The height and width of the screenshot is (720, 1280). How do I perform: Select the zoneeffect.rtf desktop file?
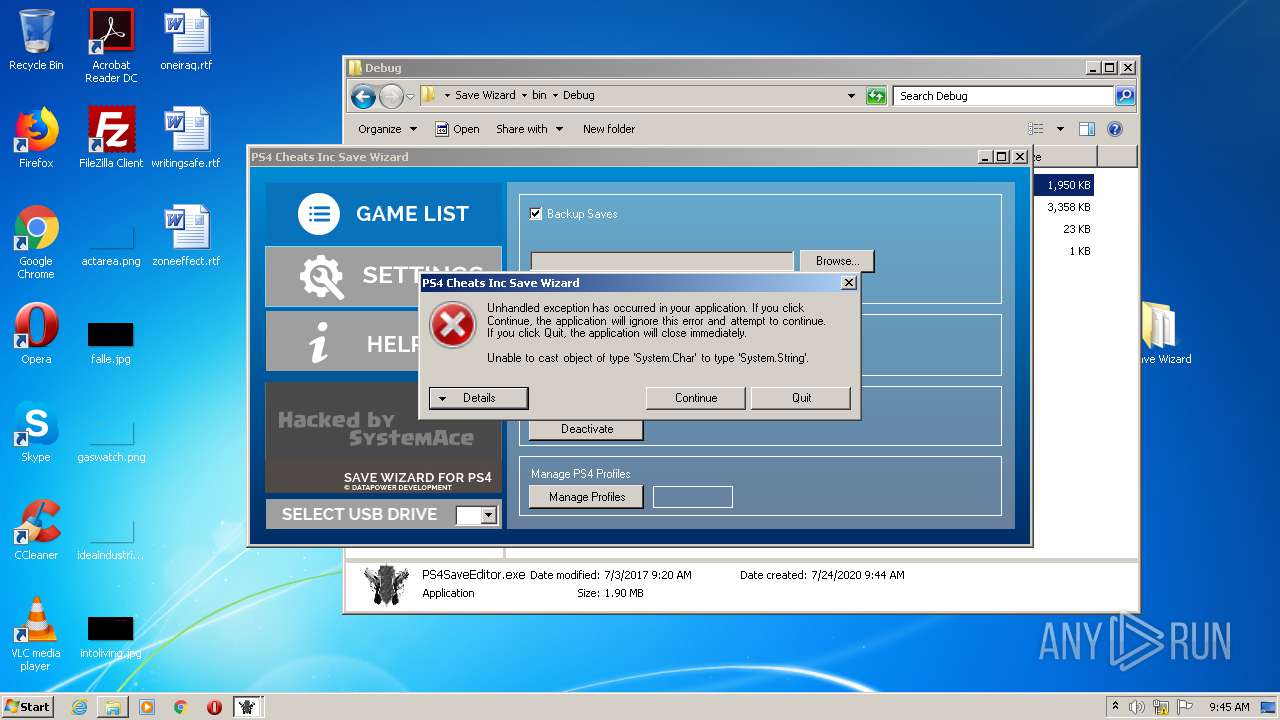(186, 236)
